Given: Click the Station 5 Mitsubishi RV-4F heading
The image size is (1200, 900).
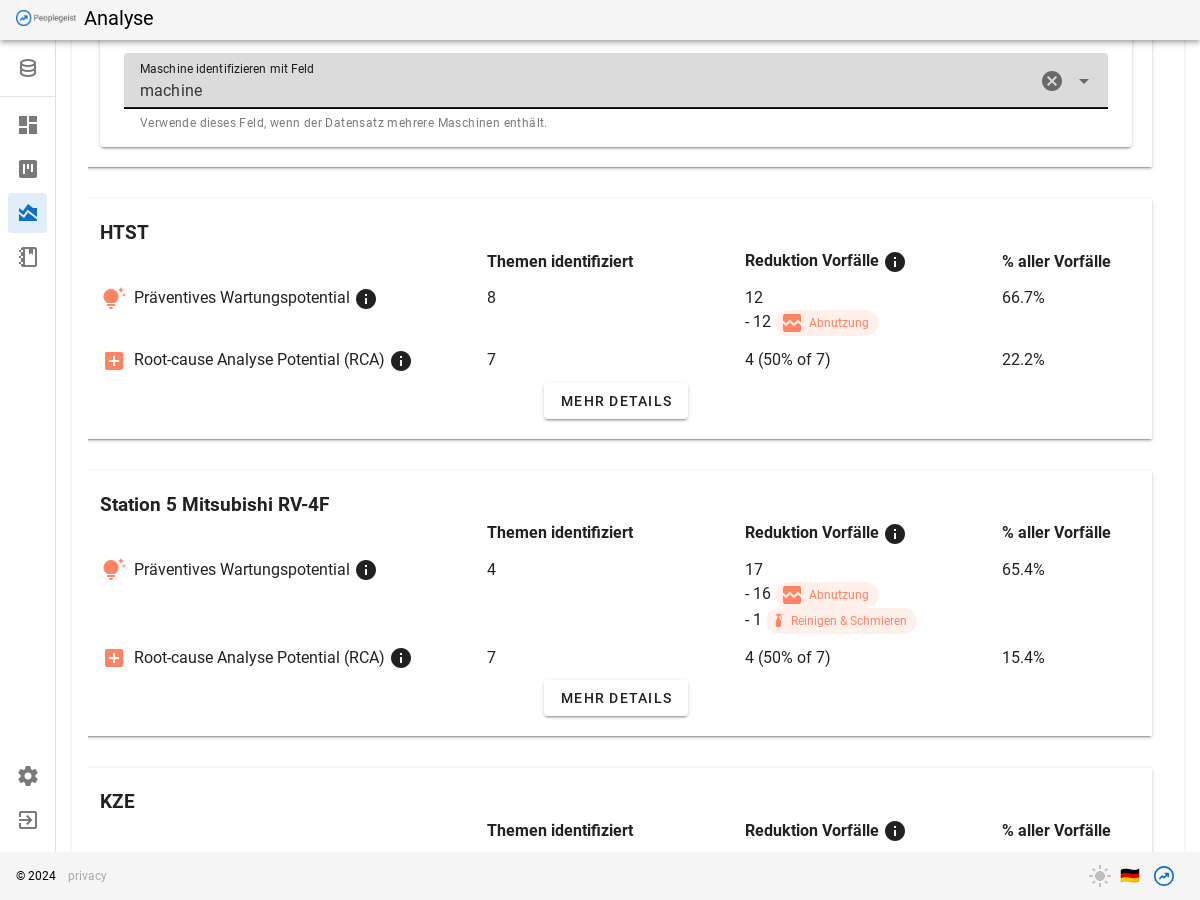Looking at the screenshot, I should [x=215, y=505].
